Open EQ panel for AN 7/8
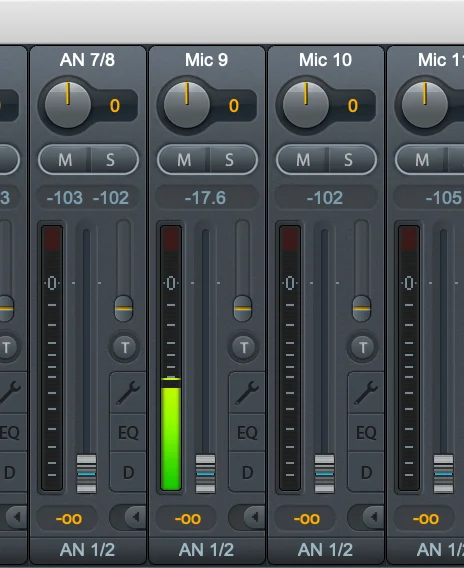This screenshot has height=568, width=464. [x=128, y=433]
